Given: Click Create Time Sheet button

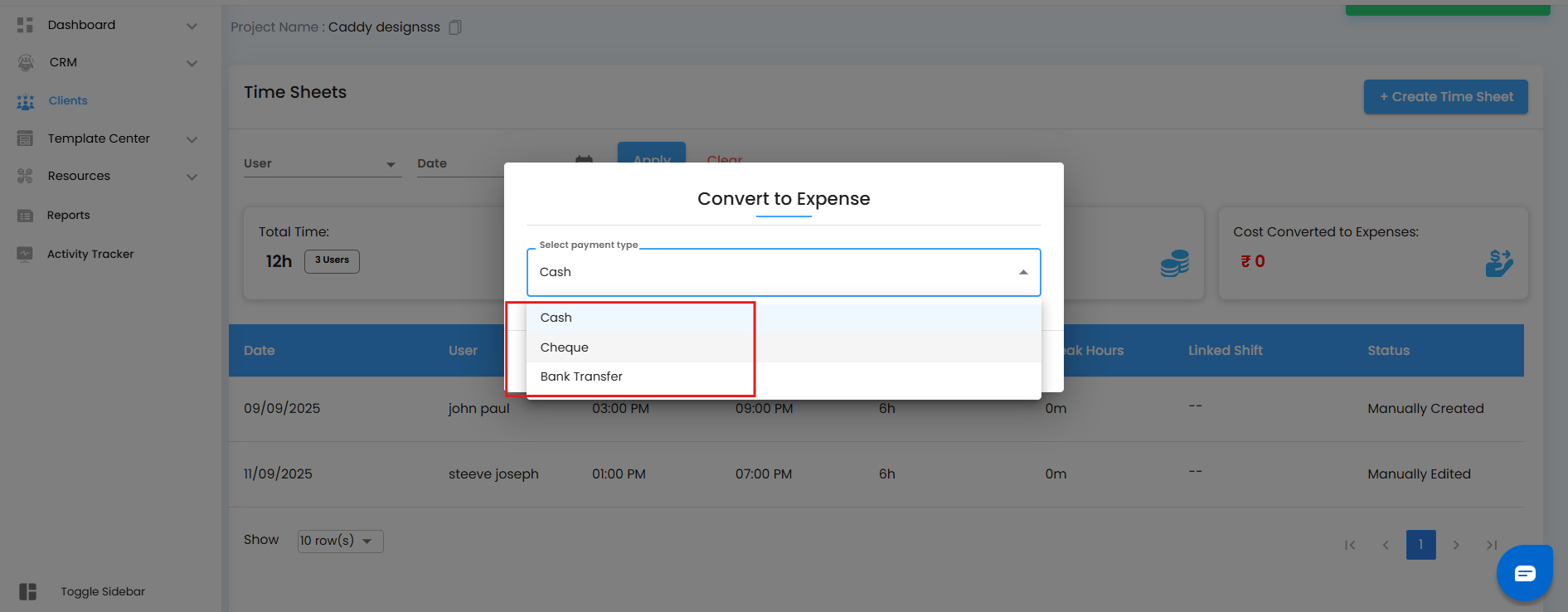Looking at the screenshot, I should 1445,97.
